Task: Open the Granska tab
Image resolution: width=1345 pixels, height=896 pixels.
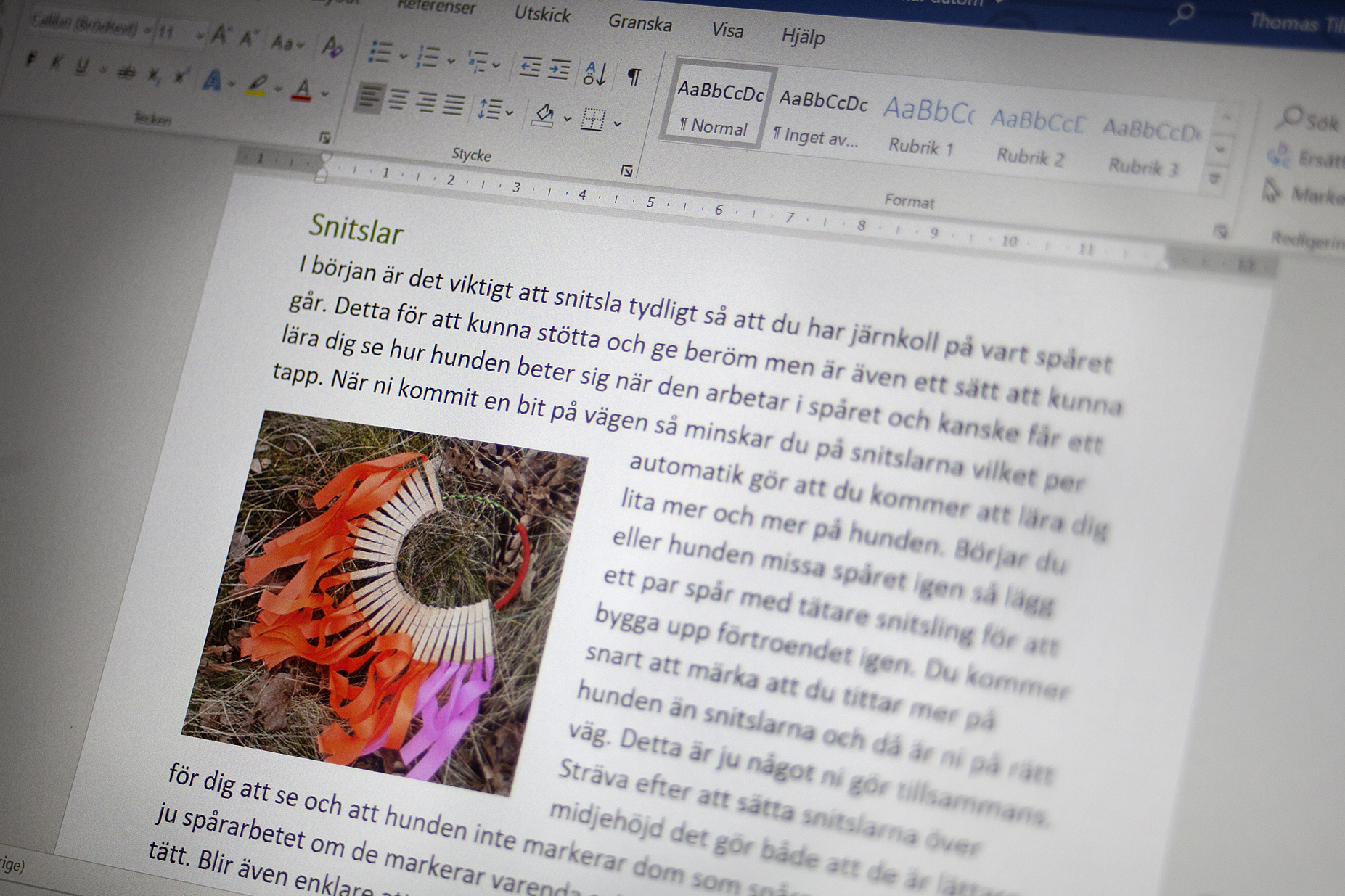Action: [639, 22]
